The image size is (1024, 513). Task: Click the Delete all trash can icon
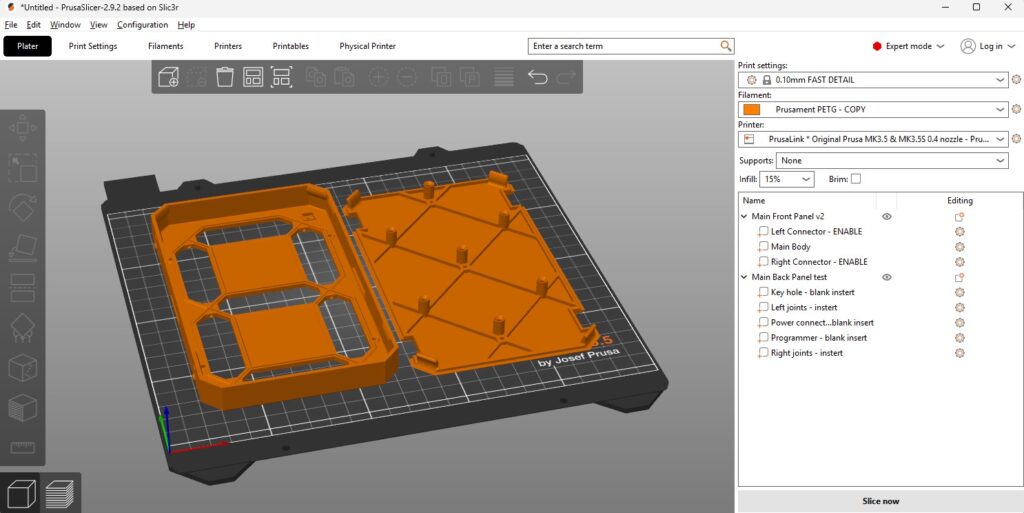pyautogui.click(x=225, y=77)
